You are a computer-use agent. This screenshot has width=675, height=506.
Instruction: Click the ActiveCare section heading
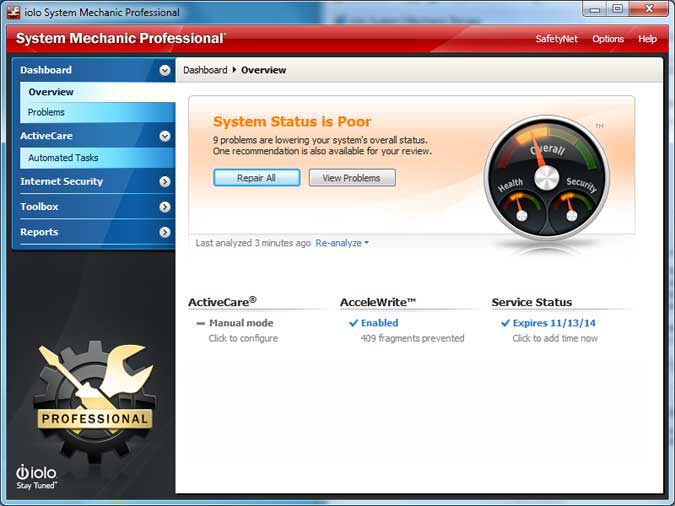[222, 302]
